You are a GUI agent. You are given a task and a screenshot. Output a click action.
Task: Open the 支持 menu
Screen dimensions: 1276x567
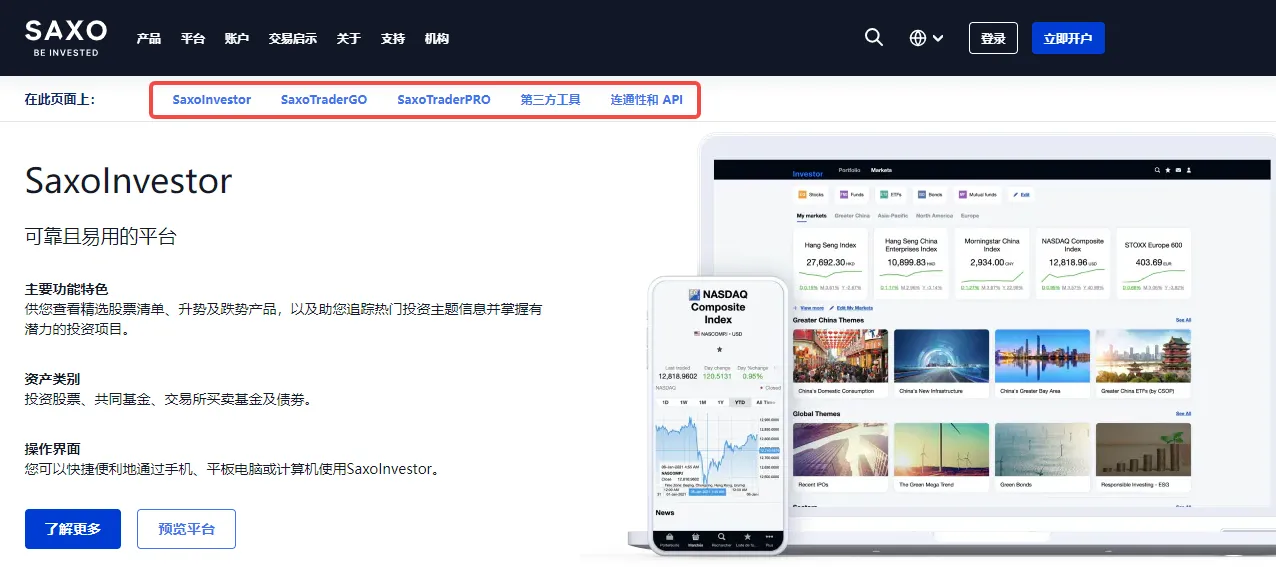click(393, 39)
